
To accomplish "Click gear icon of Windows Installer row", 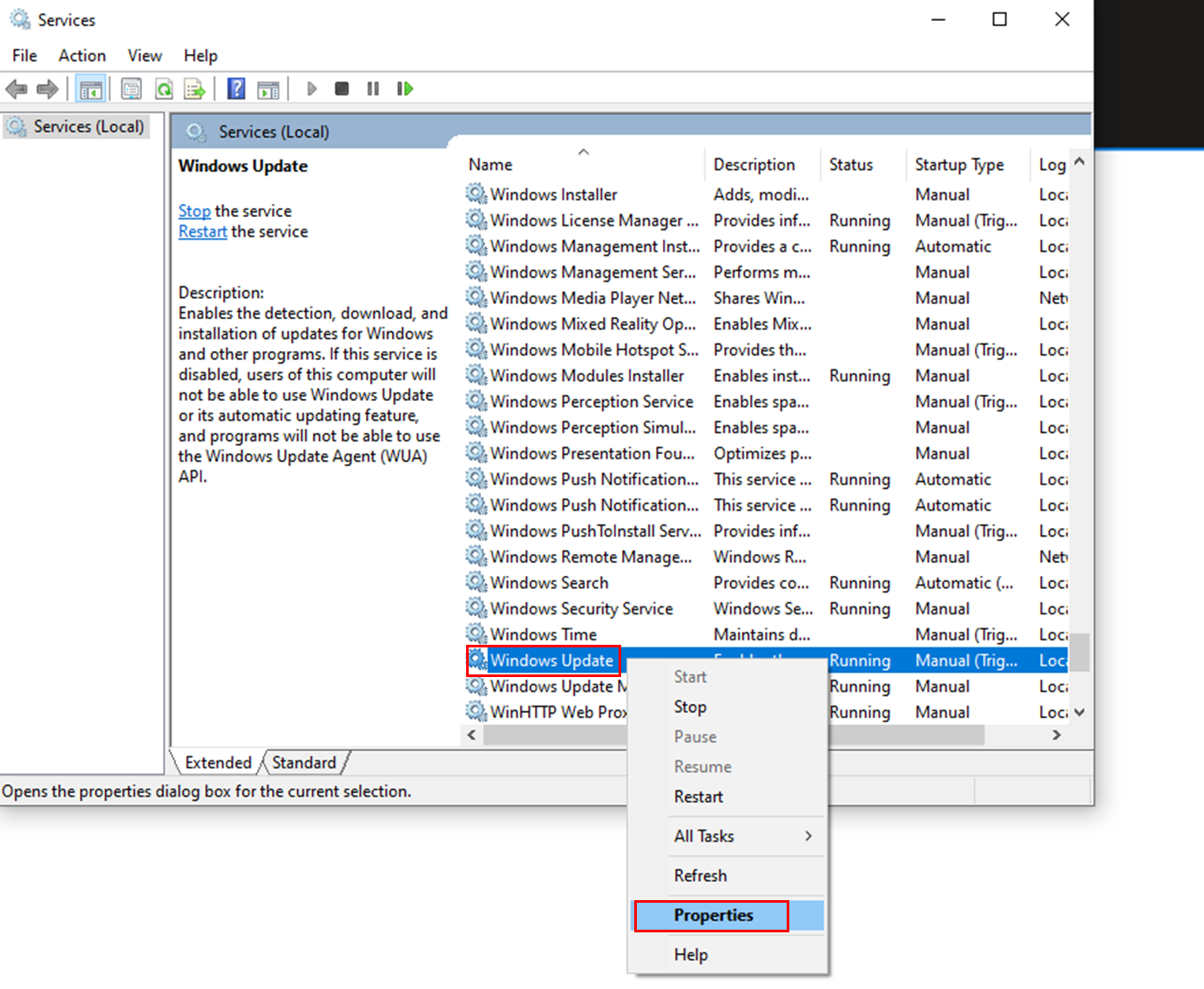I will 477,193.
